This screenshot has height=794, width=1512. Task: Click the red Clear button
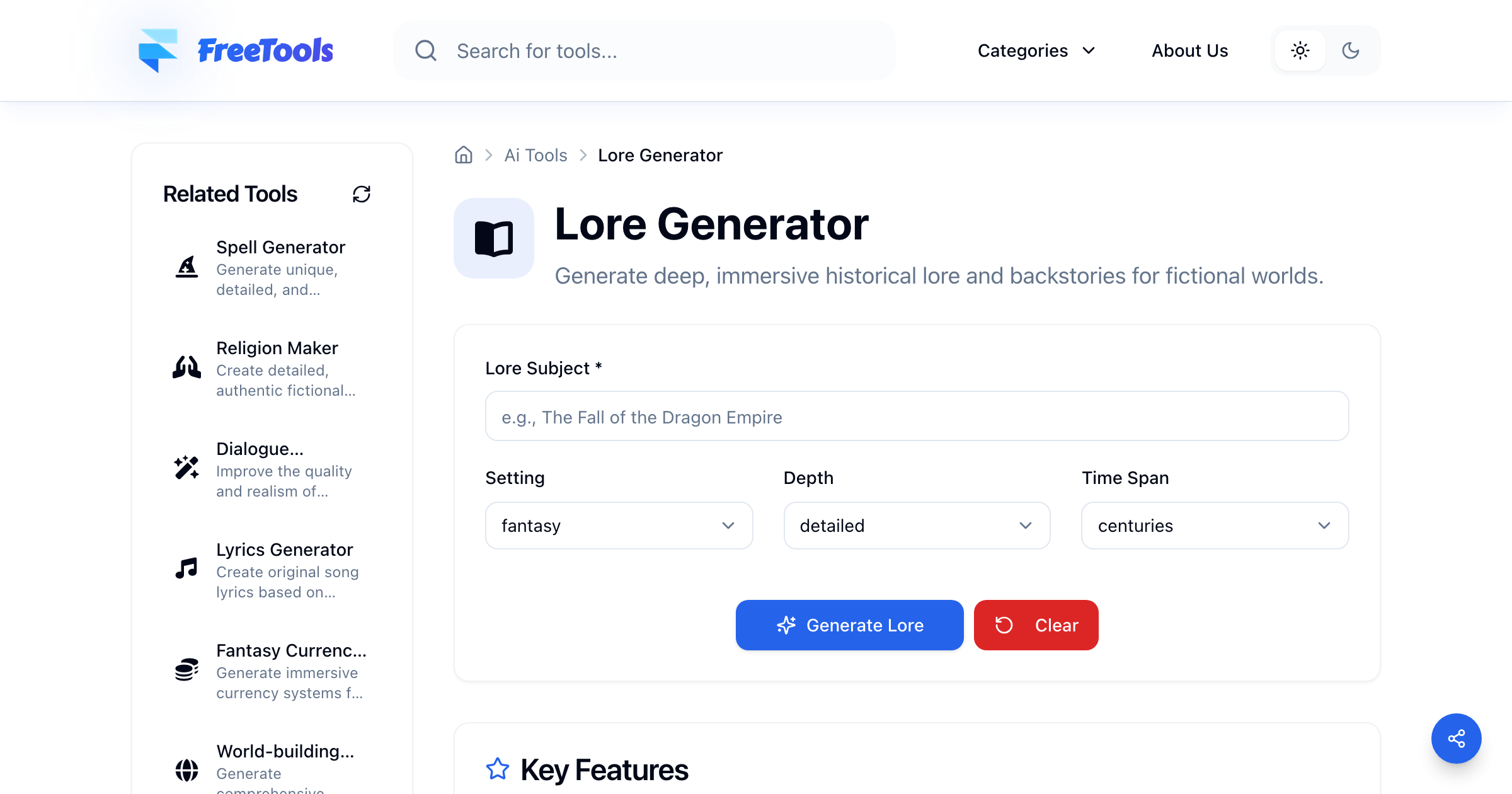tap(1036, 625)
